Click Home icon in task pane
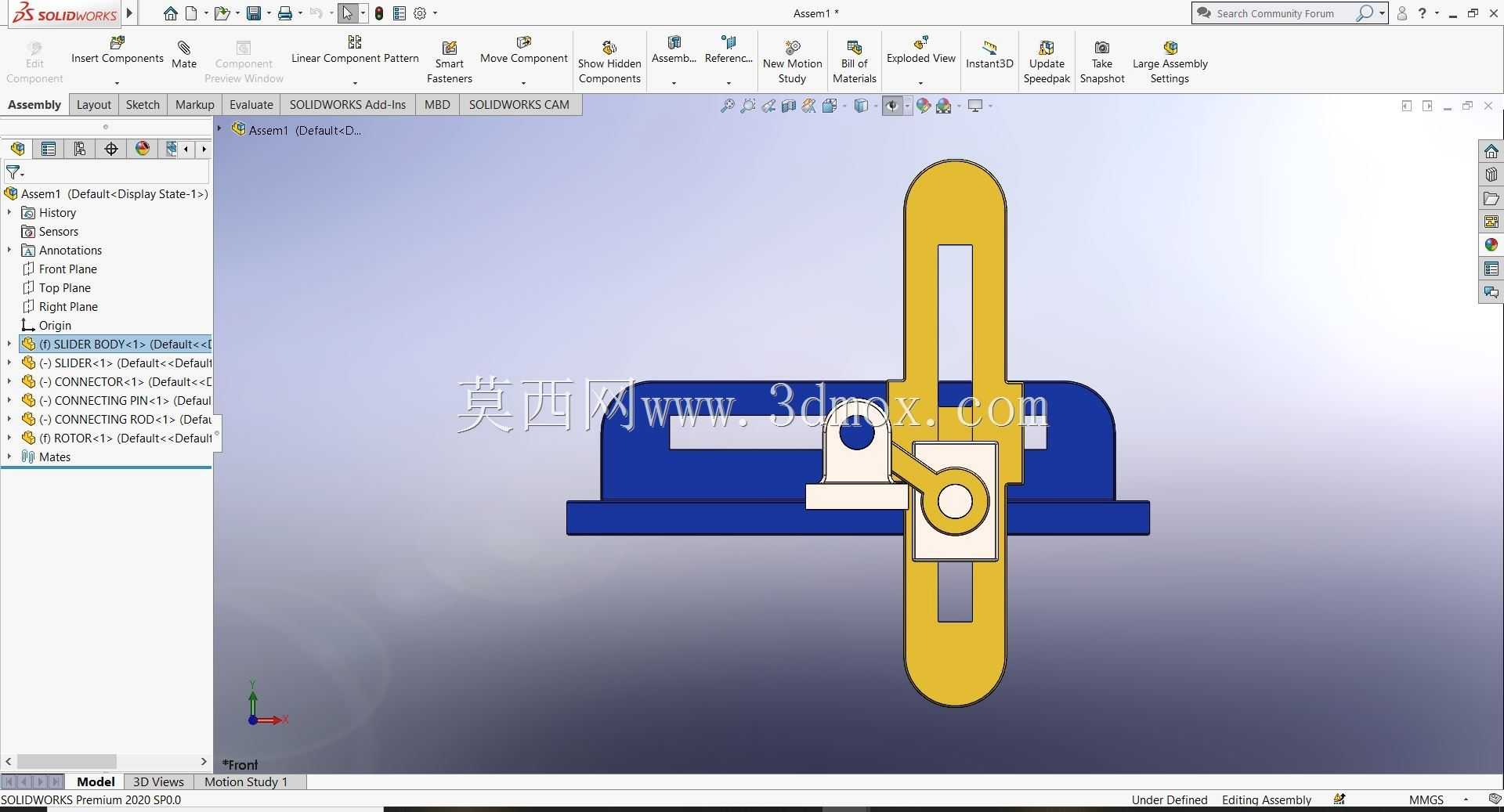 (x=1491, y=151)
